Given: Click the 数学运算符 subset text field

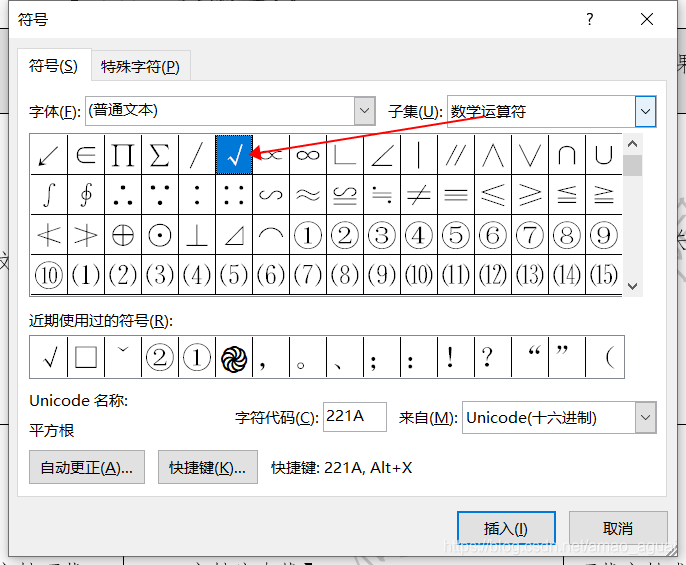Looking at the screenshot, I should click(541, 111).
